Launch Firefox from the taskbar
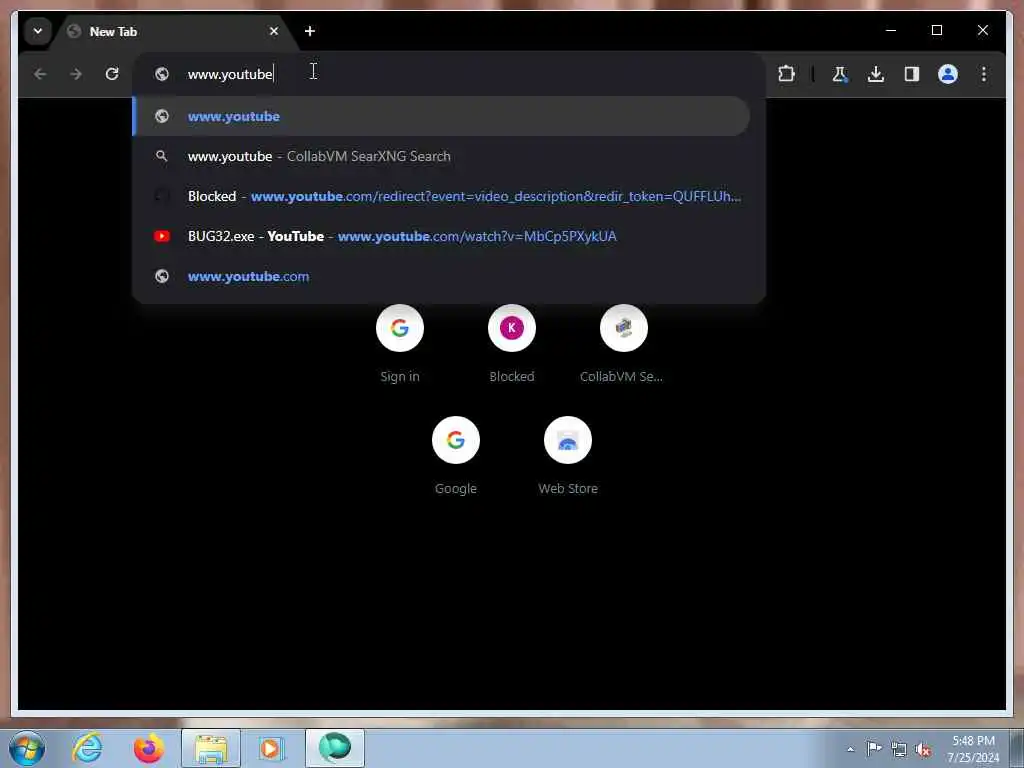 coord(149,748)
